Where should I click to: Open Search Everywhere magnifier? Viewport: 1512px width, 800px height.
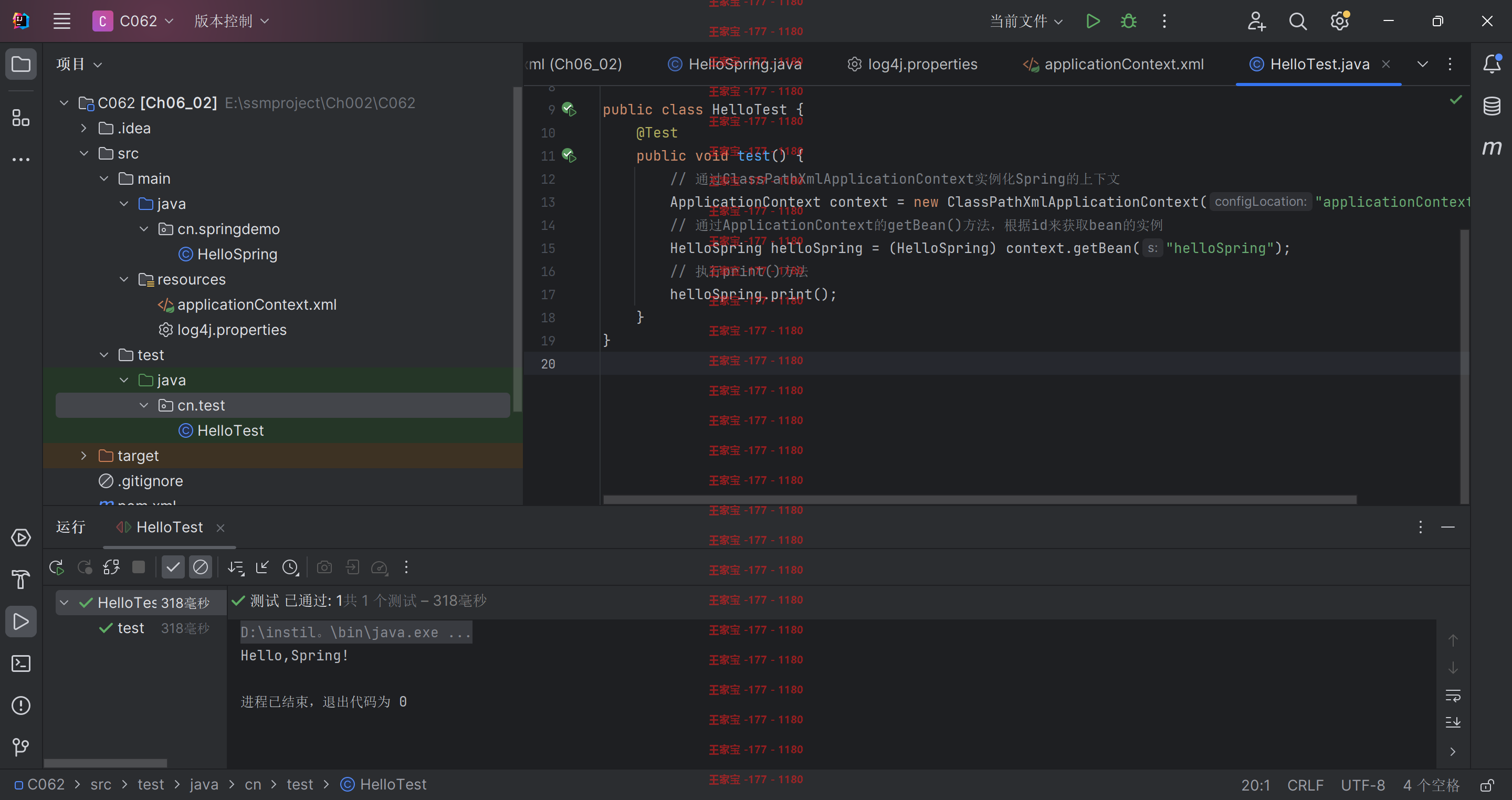tap(1298, 21)
